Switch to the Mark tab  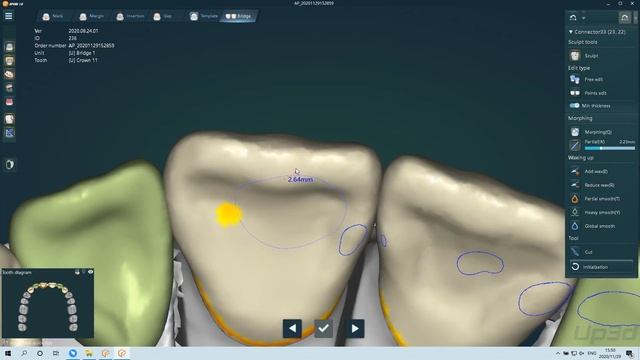pos(53,16)
